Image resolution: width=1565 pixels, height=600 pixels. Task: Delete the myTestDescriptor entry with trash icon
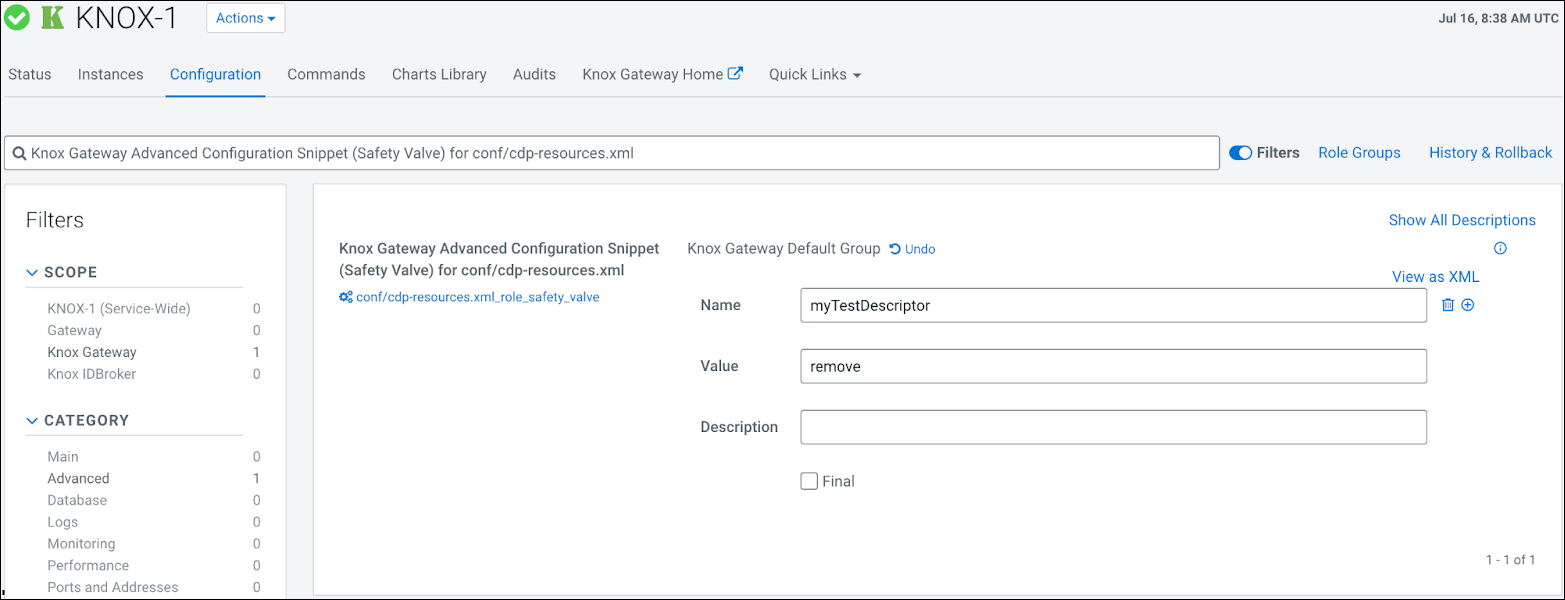point(1447,305)
